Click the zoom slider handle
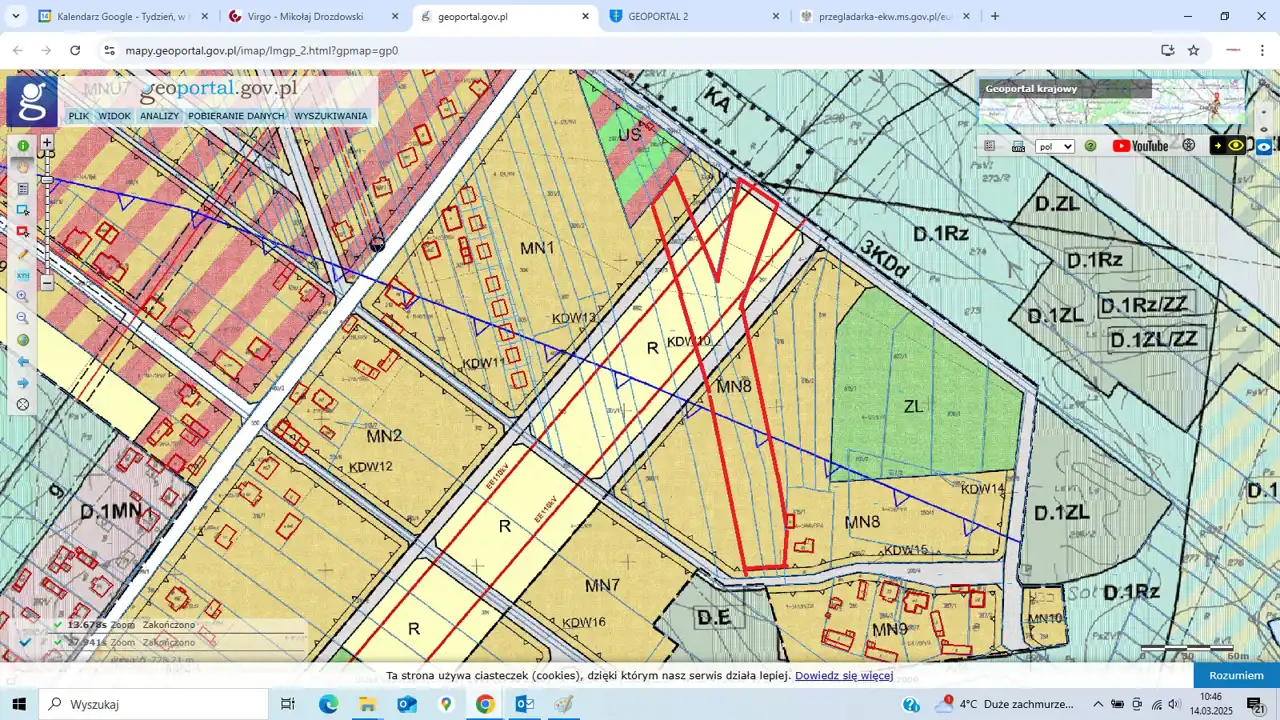 click(x=47, y=180)
